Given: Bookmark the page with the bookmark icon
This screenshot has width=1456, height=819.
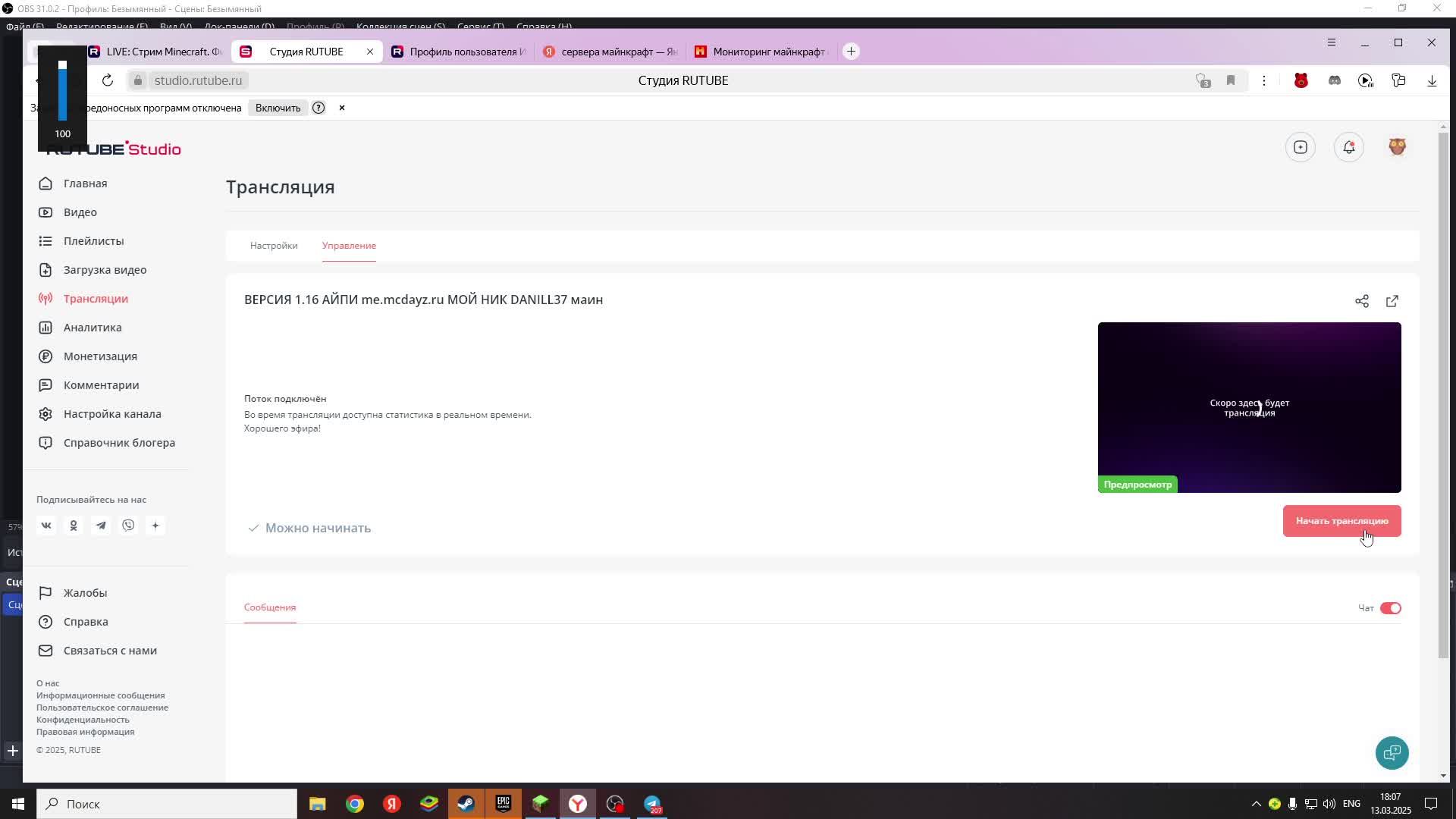Looking at the screenshot, I should coord(1231,80).
